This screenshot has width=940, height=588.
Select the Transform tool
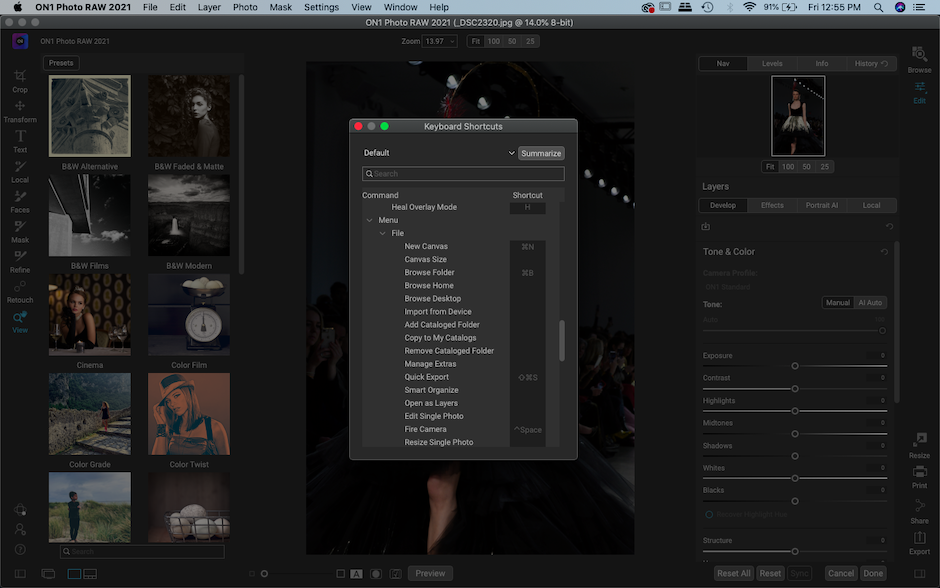point(20,110)
